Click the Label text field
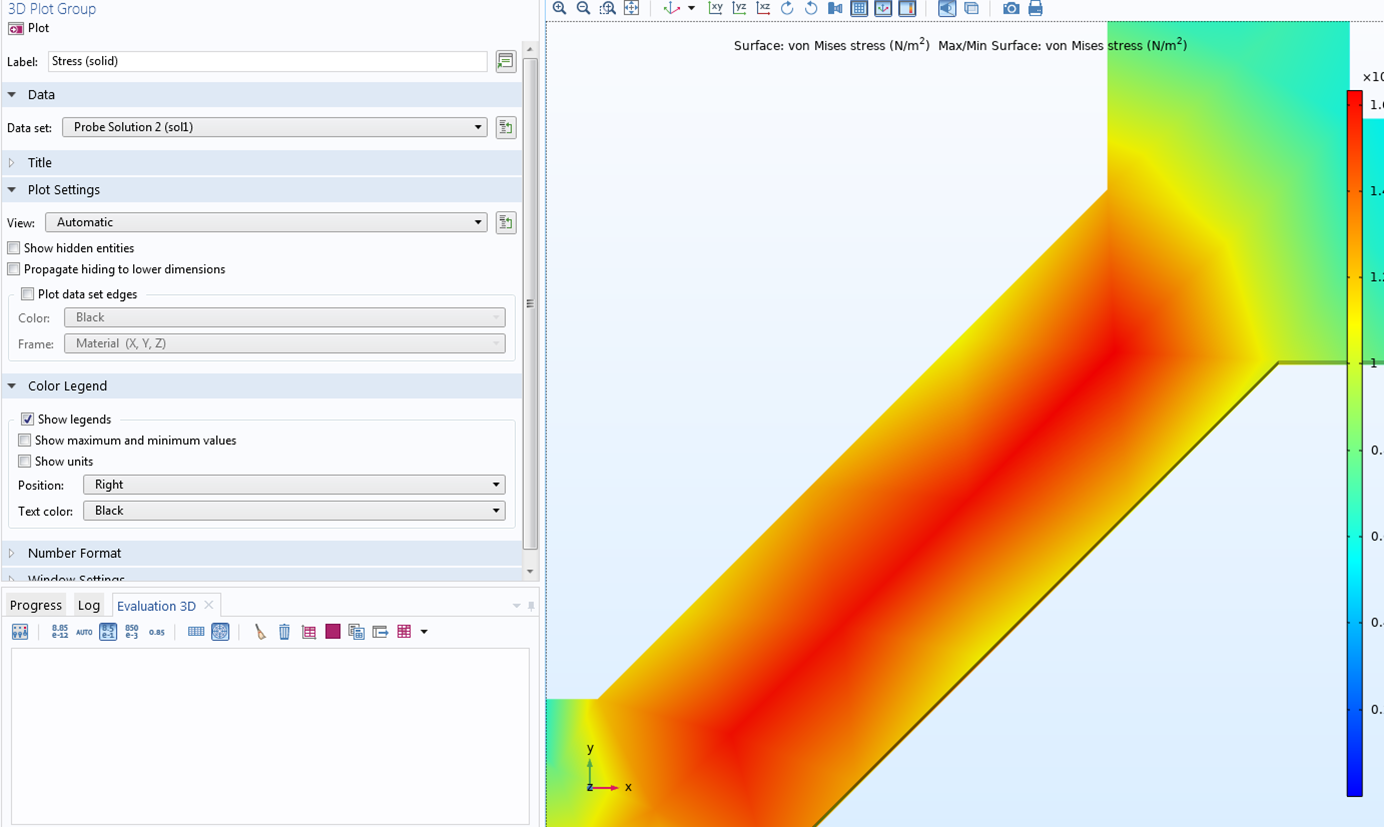 (267, 61)
